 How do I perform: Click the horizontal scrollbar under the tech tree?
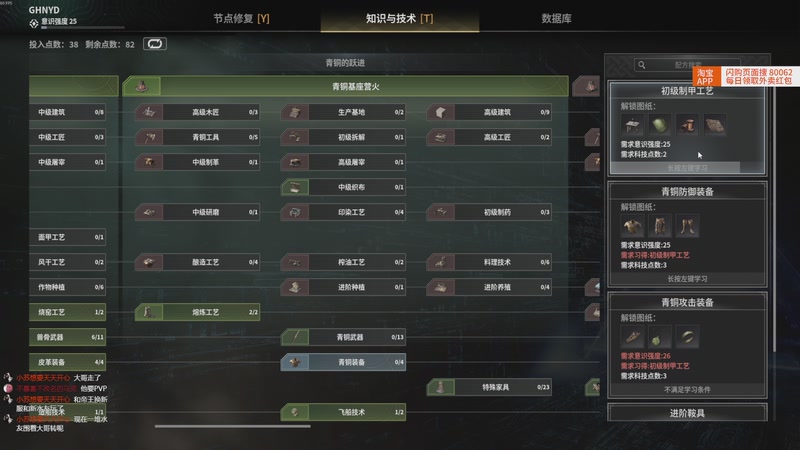(233, 426)
